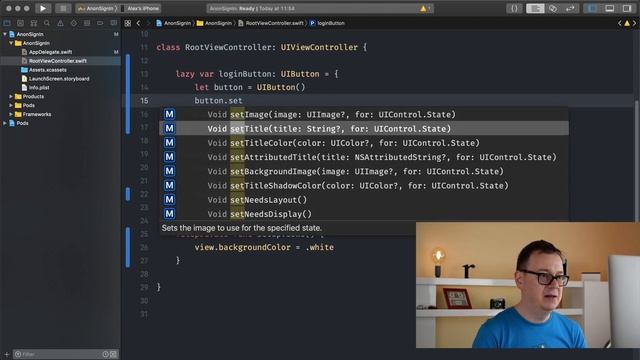Open the Breakpoint navigator
This screenshot has height=360, width=640.
(x=100, y=23)
